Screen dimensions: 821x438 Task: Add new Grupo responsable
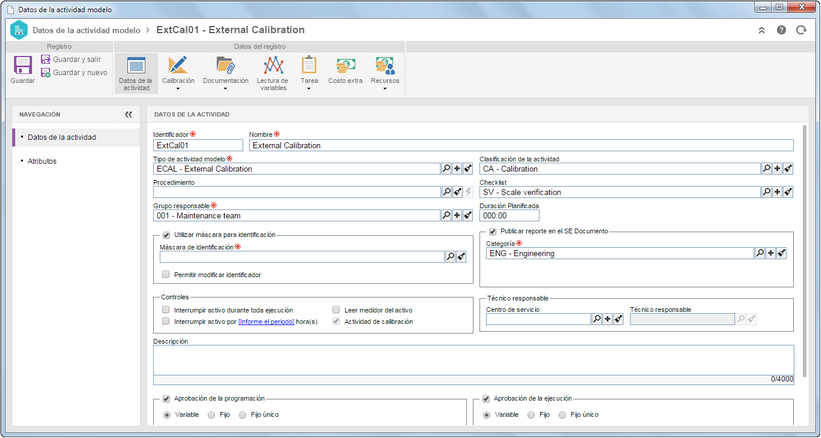[x=457, y=215]
